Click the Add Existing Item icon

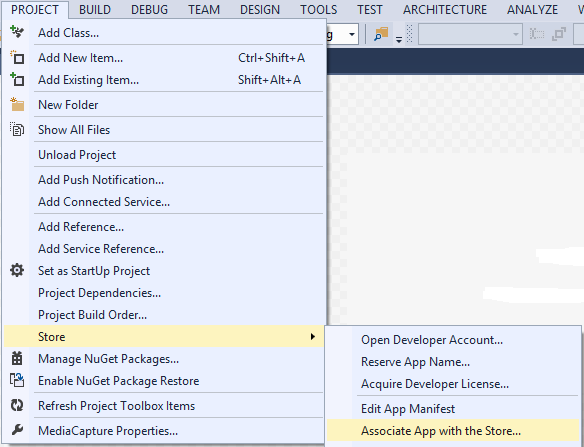tap(17, 79)
